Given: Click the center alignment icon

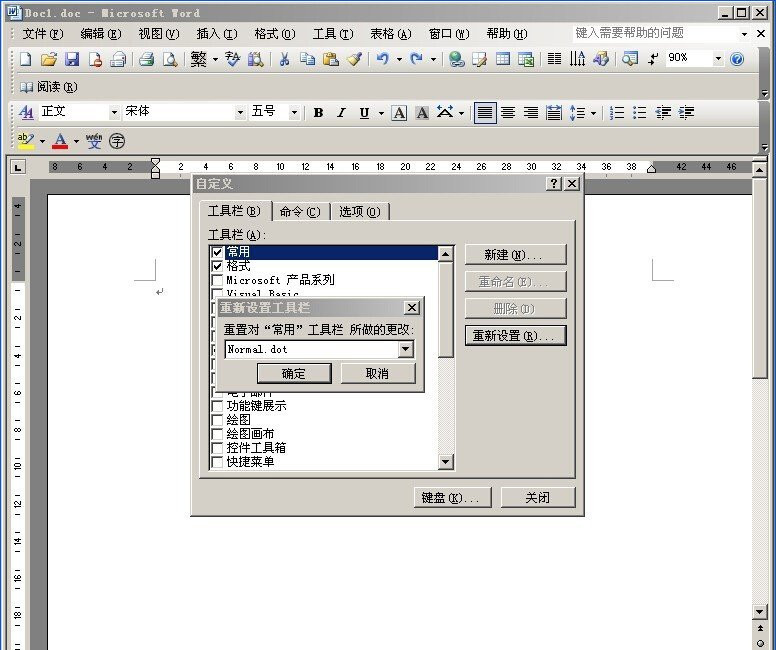Looking at the screenshot, I should (x=508, y=113).
